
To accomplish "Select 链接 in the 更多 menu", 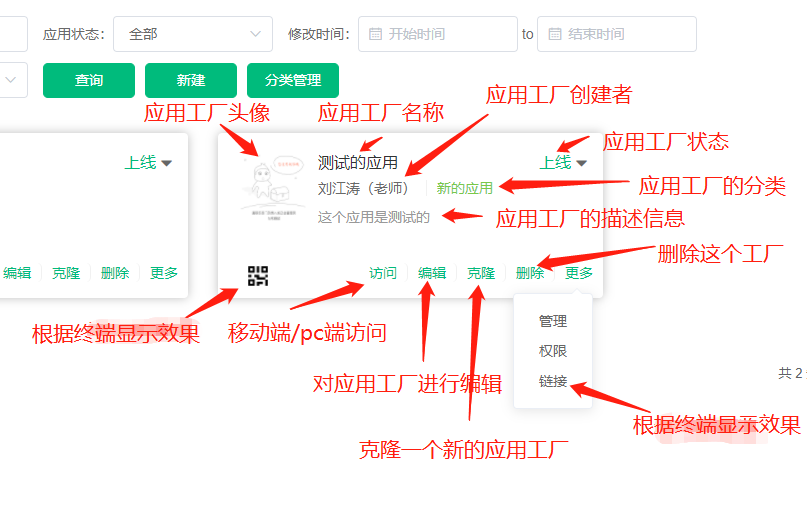I will 553,381.
